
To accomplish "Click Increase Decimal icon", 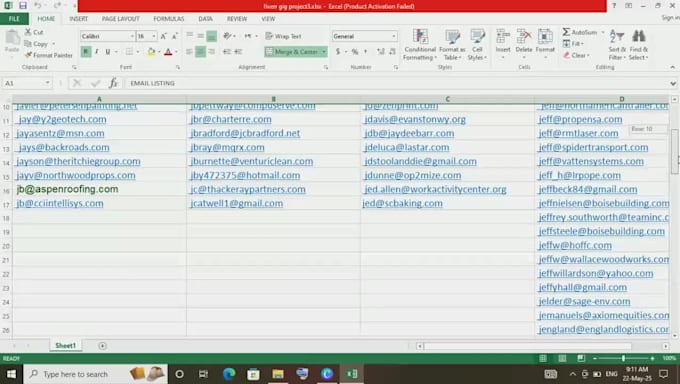I will tap(381, 52).
